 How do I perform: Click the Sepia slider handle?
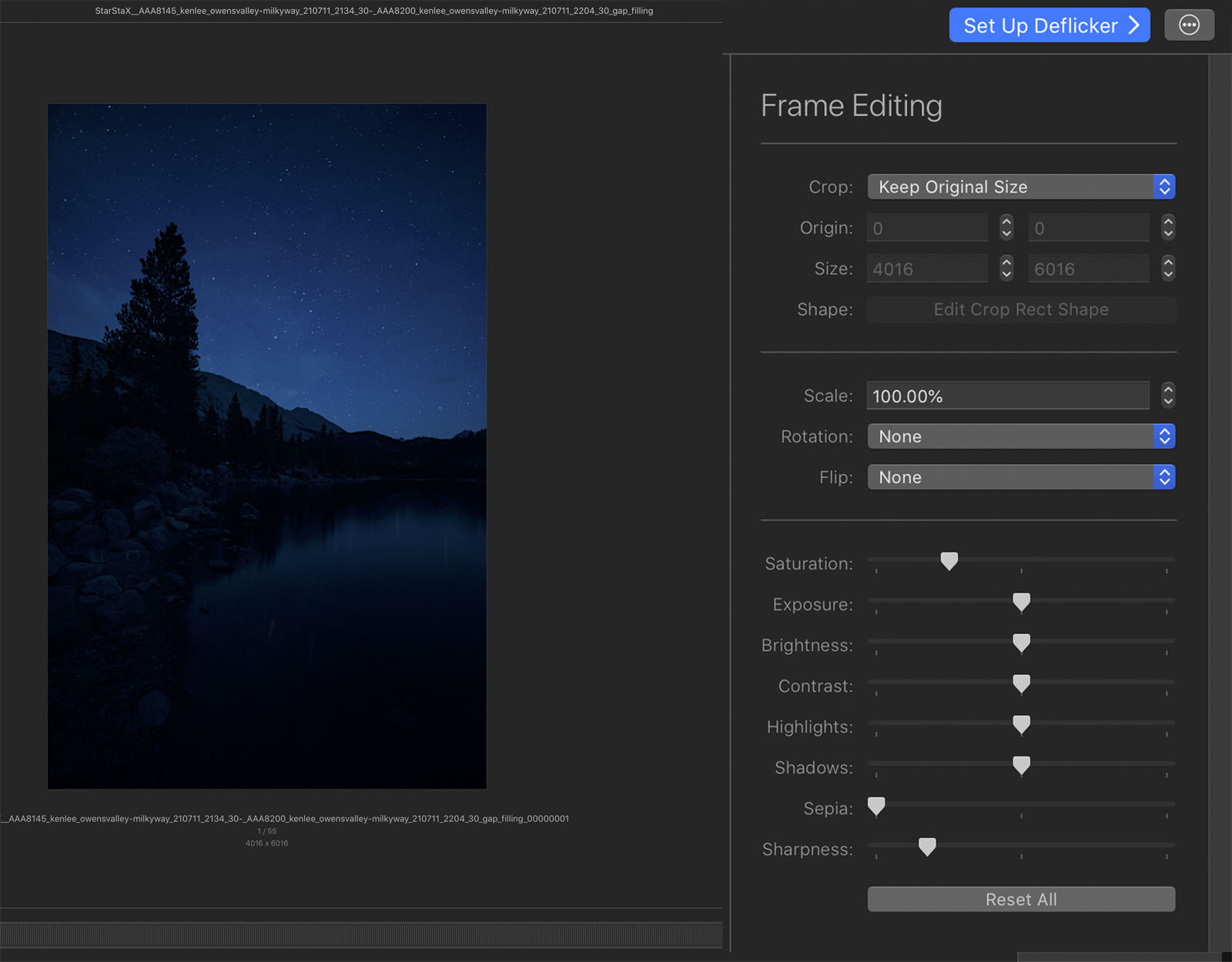876,806
